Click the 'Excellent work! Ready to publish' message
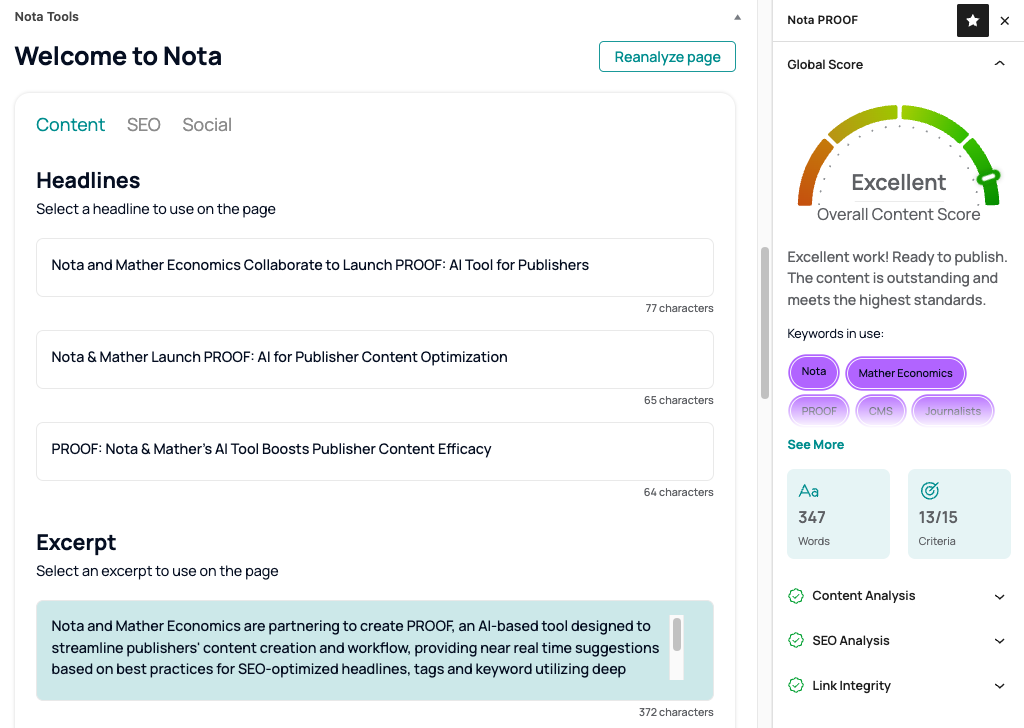This screenshot has width=1024, height=728. pyautogui.click(x=897, y=278)
